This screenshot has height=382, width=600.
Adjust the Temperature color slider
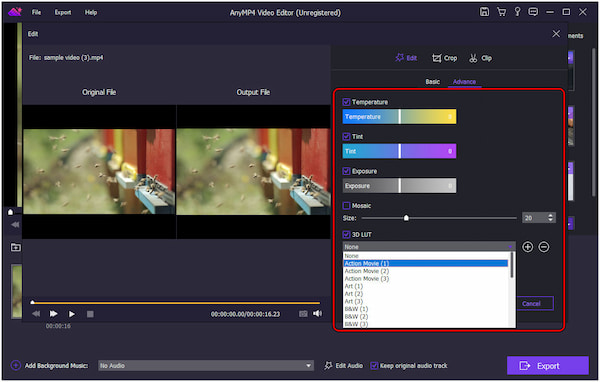(399, 116)
